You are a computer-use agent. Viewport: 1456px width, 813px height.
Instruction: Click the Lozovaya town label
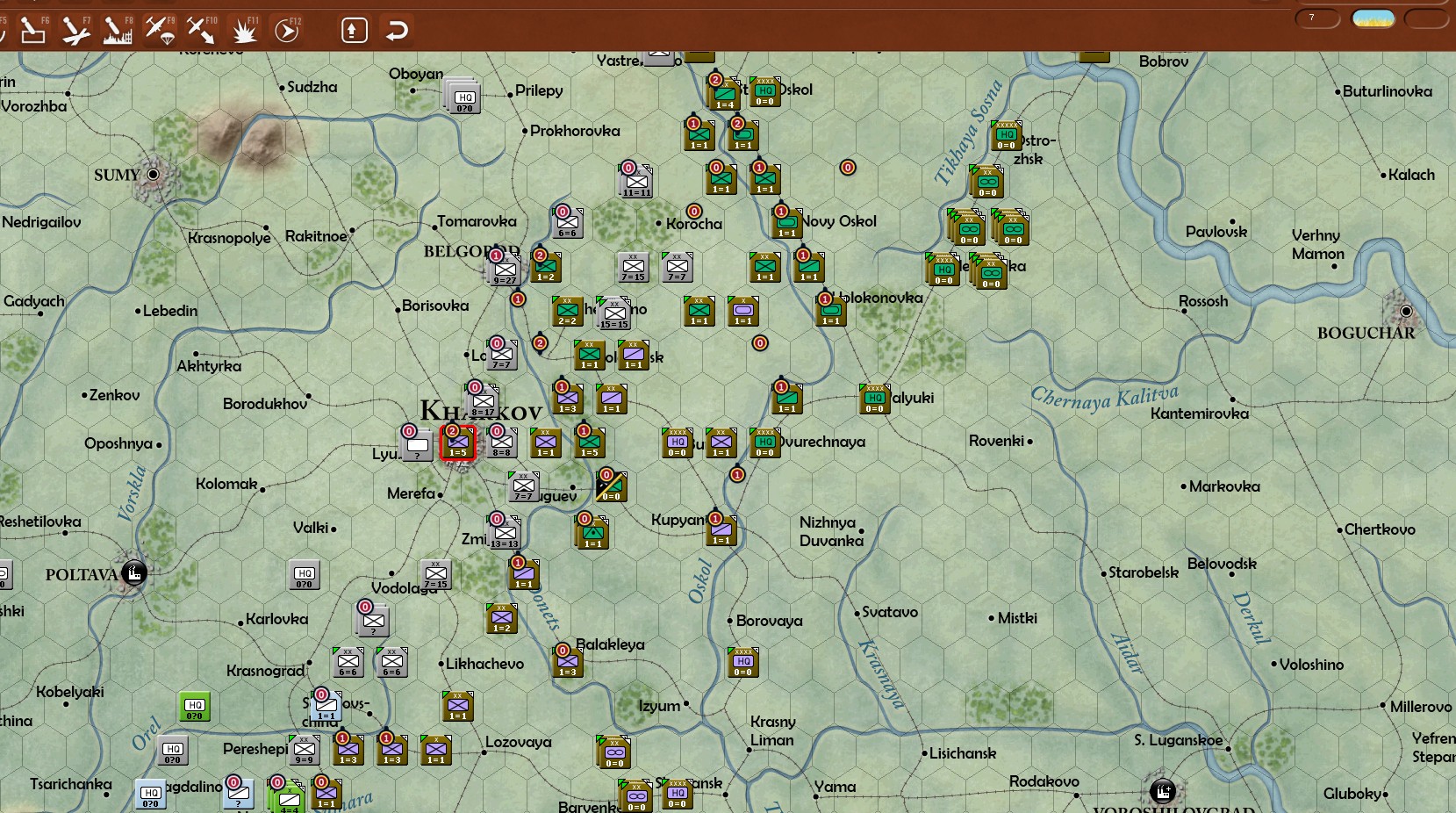pyautogui.click(x=518, y=742)
